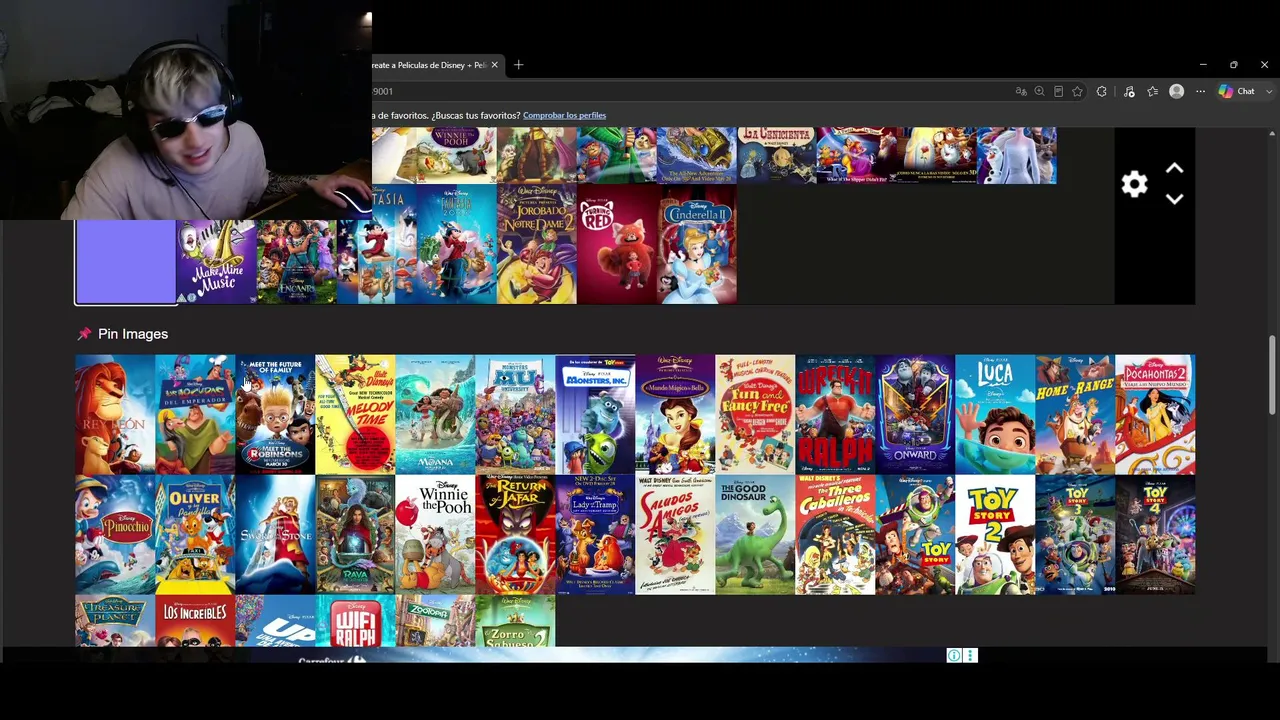Open the immersive reader icon
The height and width of the screenshot is (720, 1280).
pos(1058,91)
